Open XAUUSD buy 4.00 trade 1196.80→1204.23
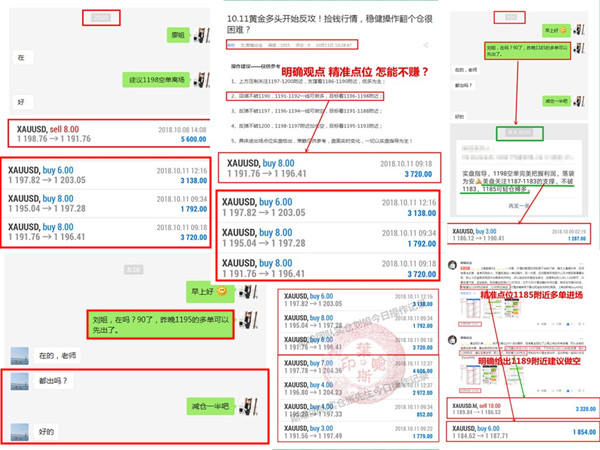 [x=358, y=388]
